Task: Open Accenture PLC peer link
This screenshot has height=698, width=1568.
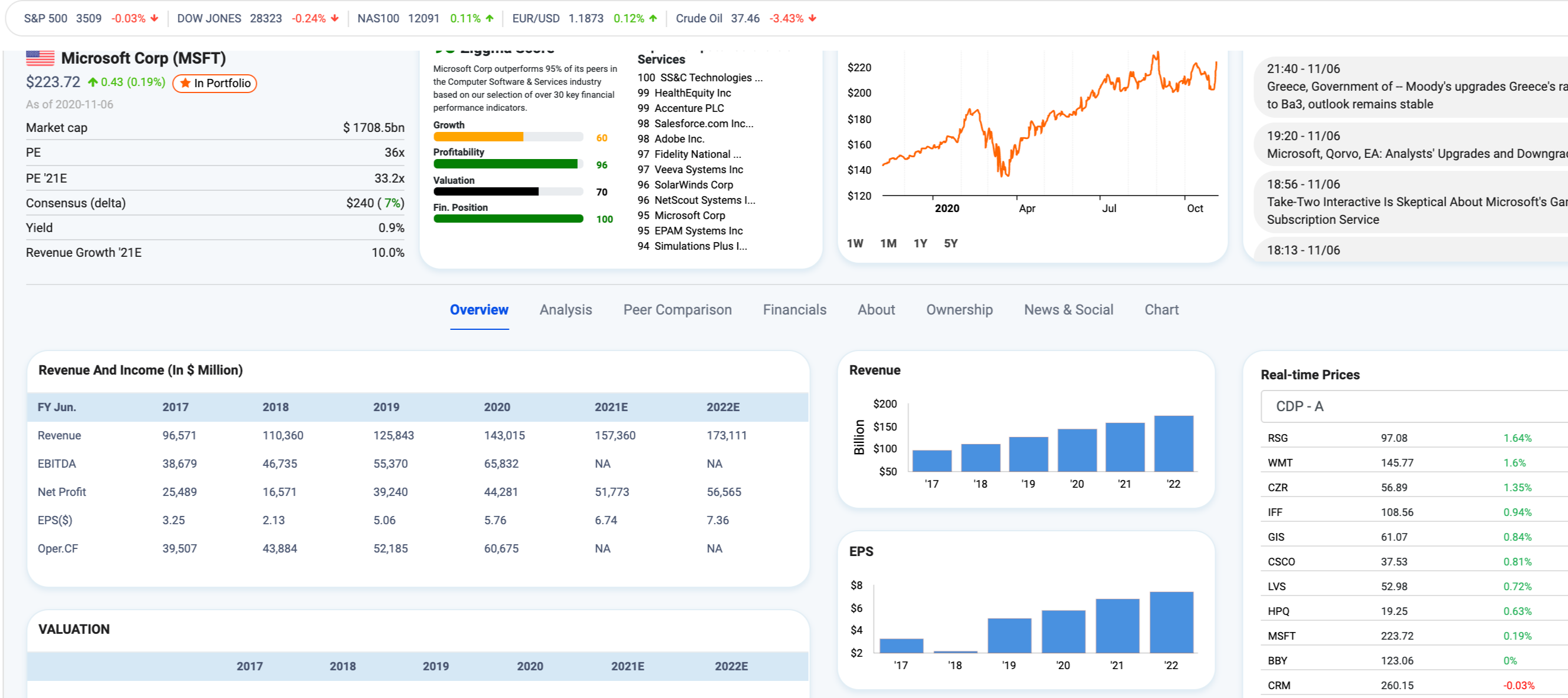Action: 689,108
